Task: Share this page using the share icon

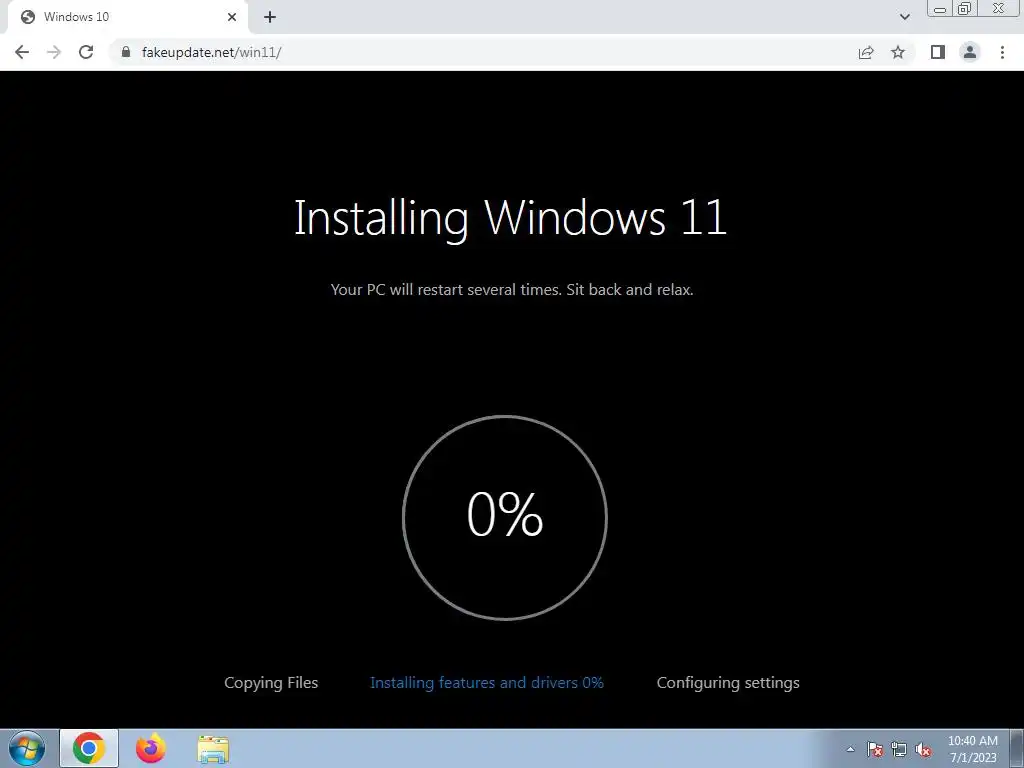Action: (x=866, y=52)
